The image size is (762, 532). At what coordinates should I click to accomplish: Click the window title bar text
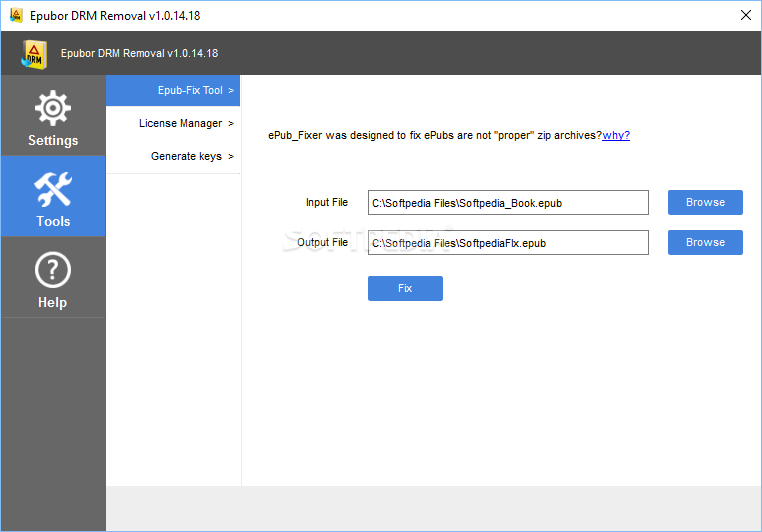[115, 16]
